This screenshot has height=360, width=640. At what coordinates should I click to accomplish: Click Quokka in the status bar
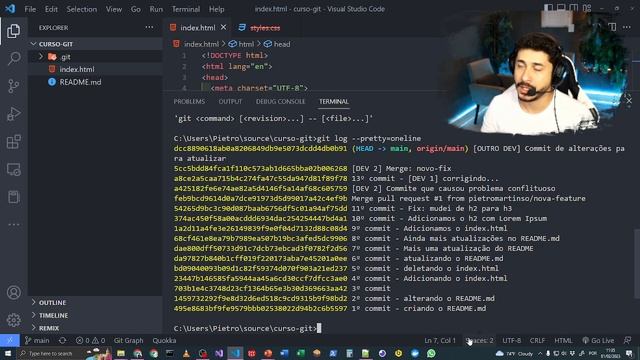[x=164, y=340]
